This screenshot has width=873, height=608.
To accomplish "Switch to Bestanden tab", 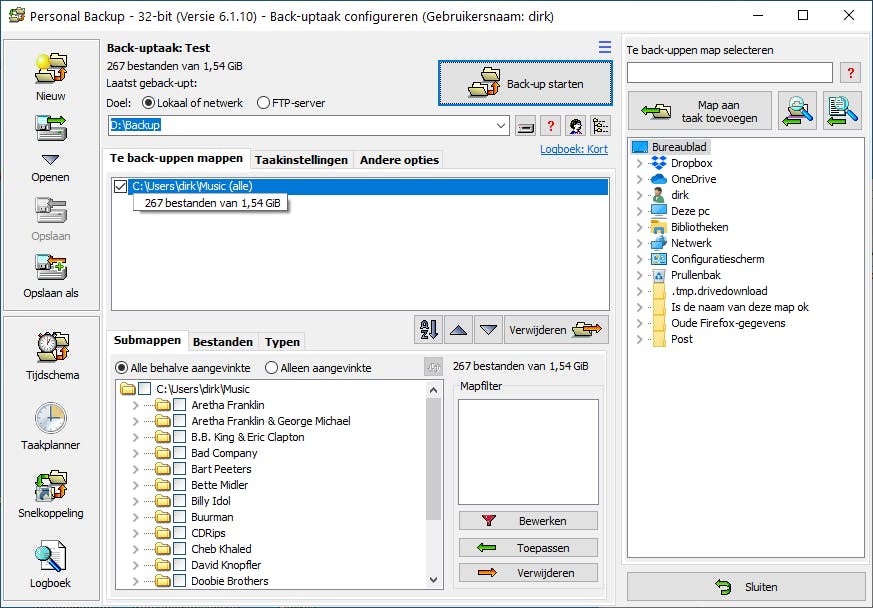I will coord(223,342).
